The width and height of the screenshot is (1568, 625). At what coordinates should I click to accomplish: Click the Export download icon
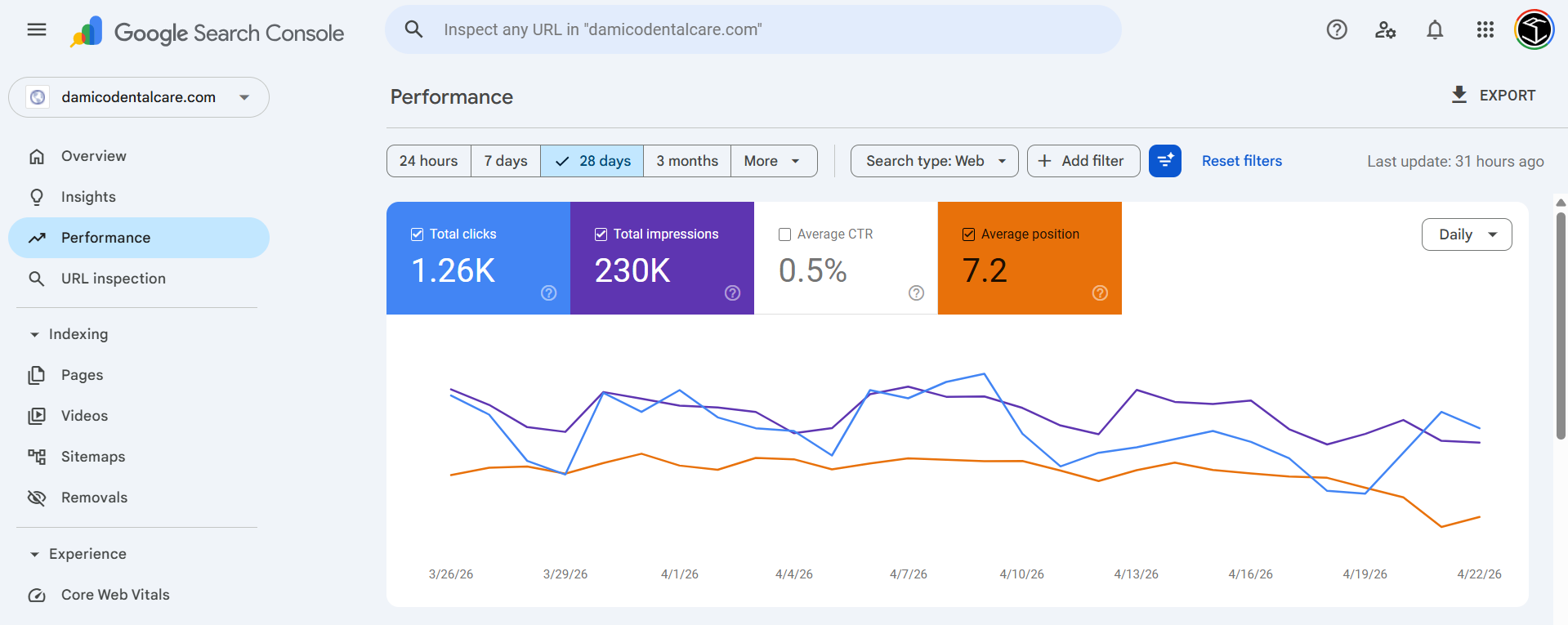(x=1459, y=95)
